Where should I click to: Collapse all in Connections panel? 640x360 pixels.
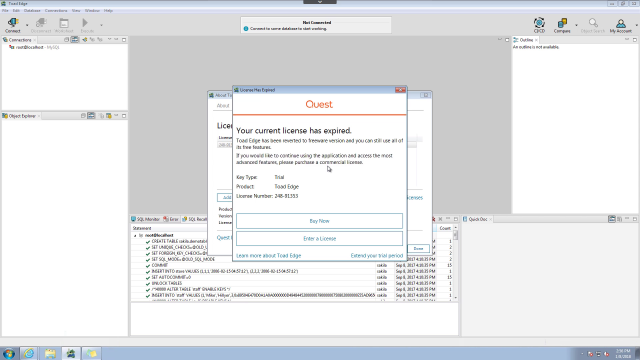pos(67,40)
